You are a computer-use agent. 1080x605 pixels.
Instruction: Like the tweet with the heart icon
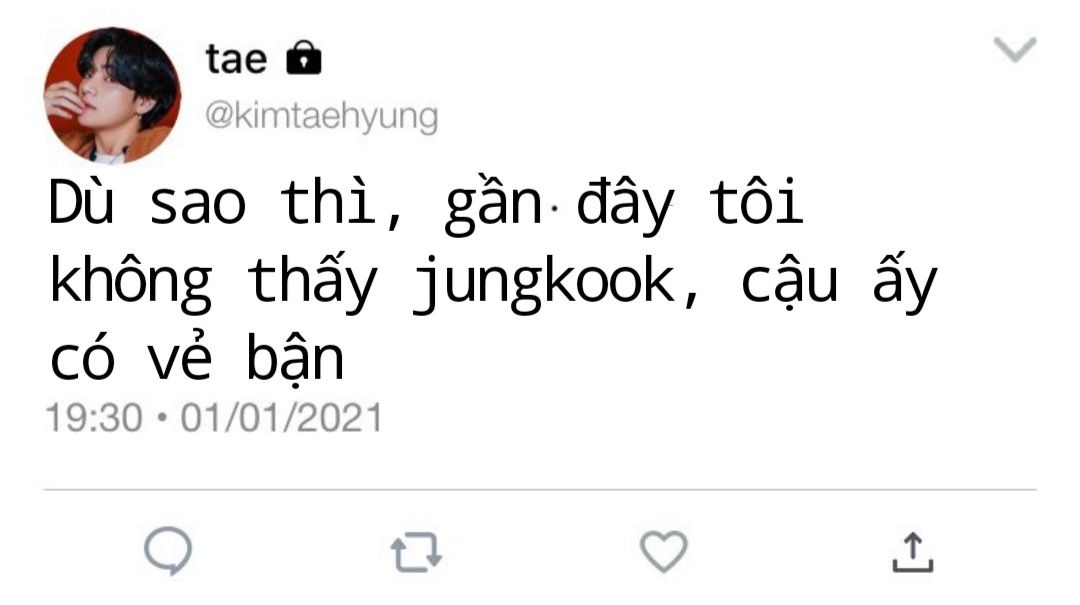664,551
